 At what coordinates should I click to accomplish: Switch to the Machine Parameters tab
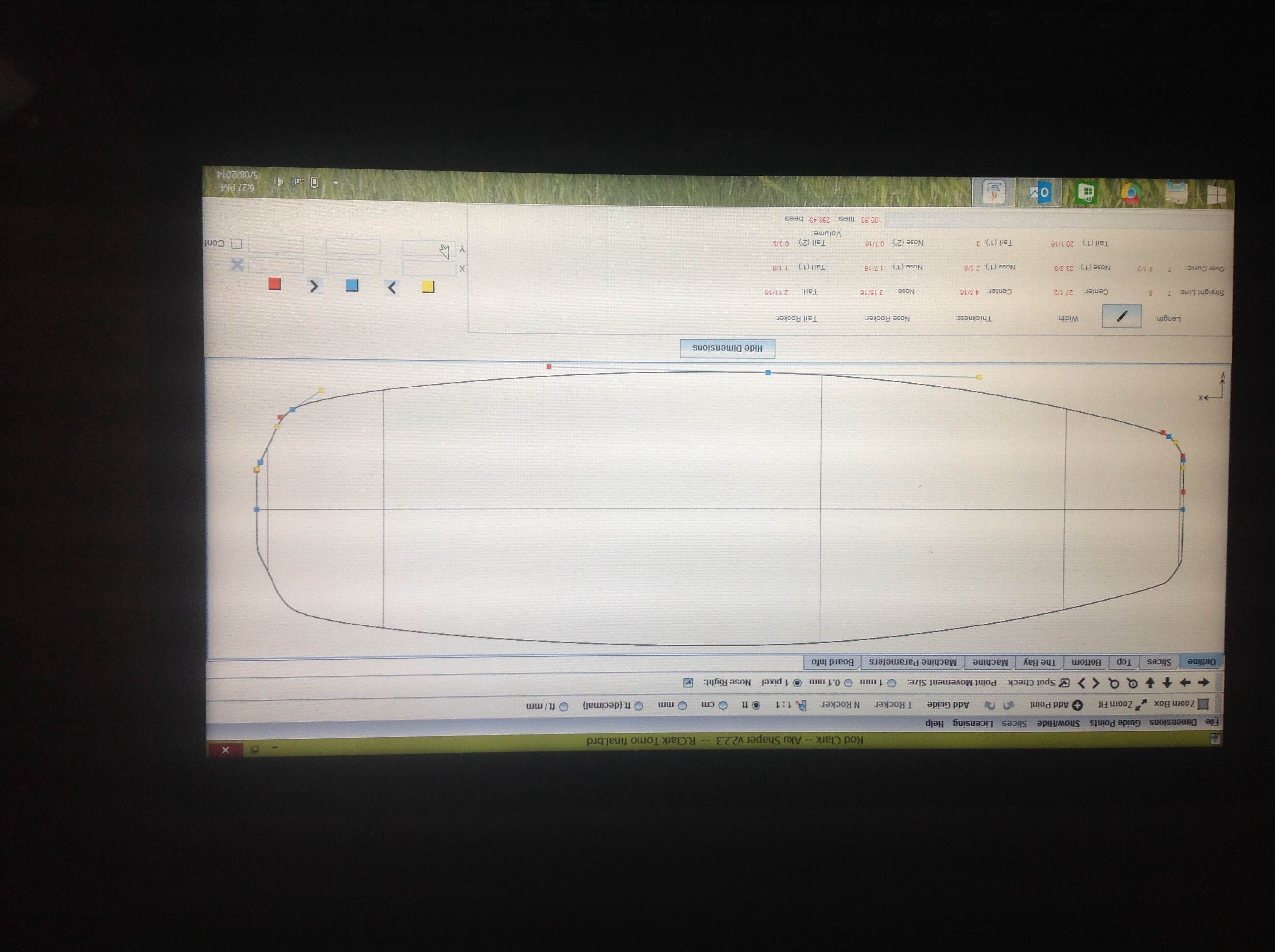[x=912, y=662]
